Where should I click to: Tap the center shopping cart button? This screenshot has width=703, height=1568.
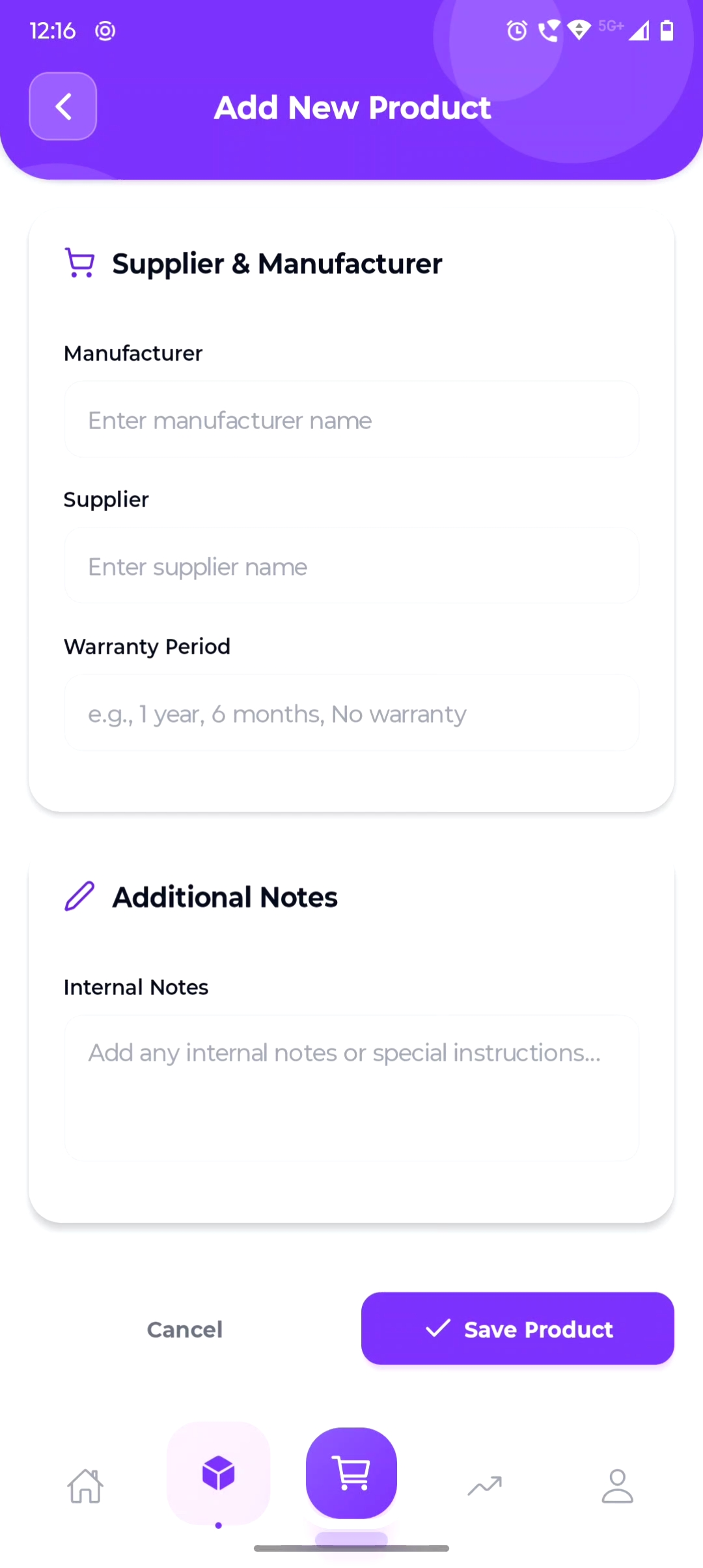pos(351,1473)
